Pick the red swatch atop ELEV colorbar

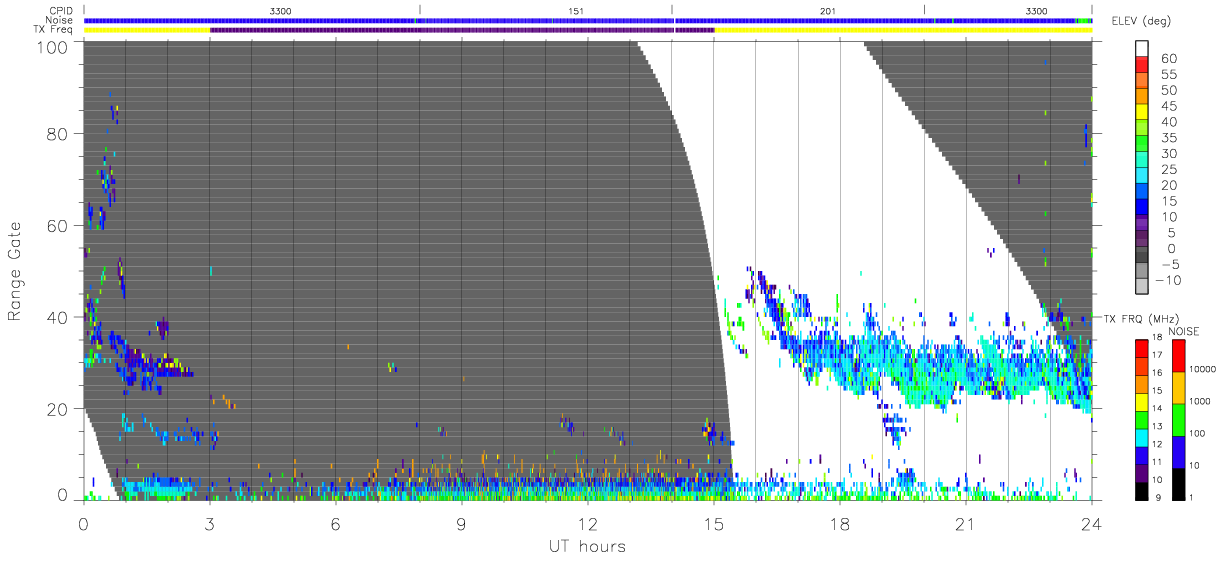coord(1141,64)
